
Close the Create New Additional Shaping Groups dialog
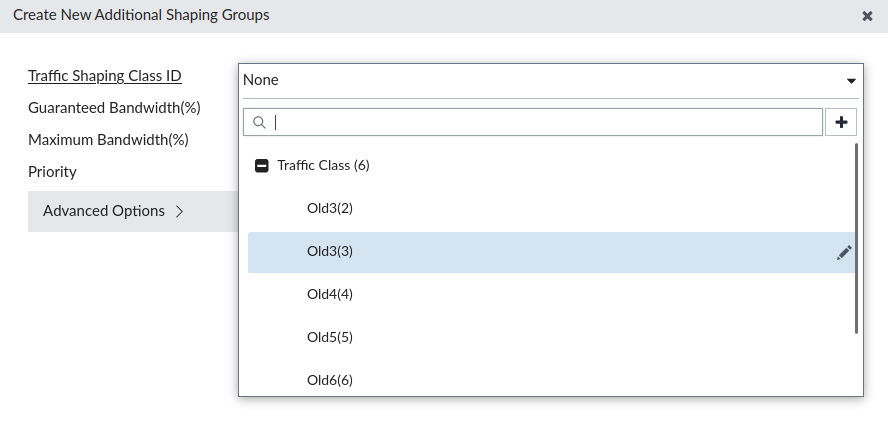click(x=867, y=16)
